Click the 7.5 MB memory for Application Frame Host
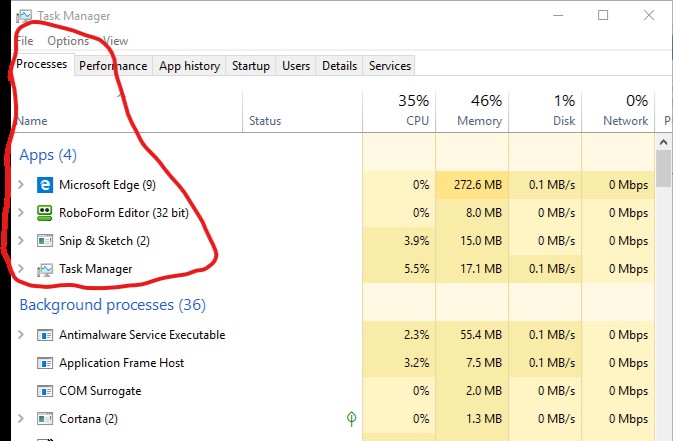 coord(484,363)
